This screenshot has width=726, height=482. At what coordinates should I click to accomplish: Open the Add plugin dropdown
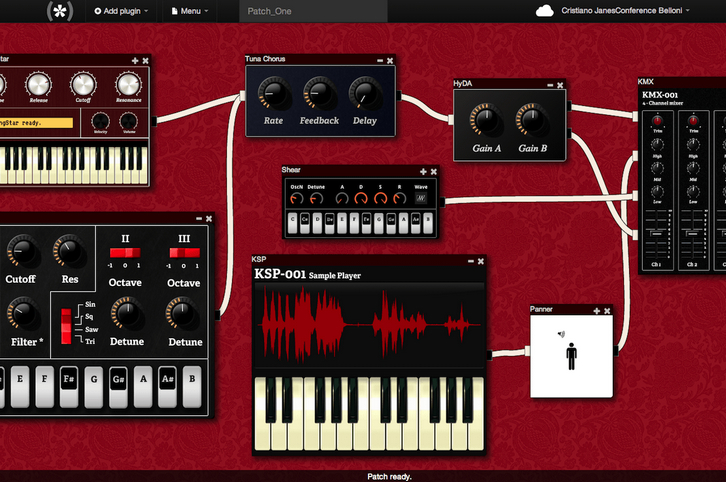point(122,11)
